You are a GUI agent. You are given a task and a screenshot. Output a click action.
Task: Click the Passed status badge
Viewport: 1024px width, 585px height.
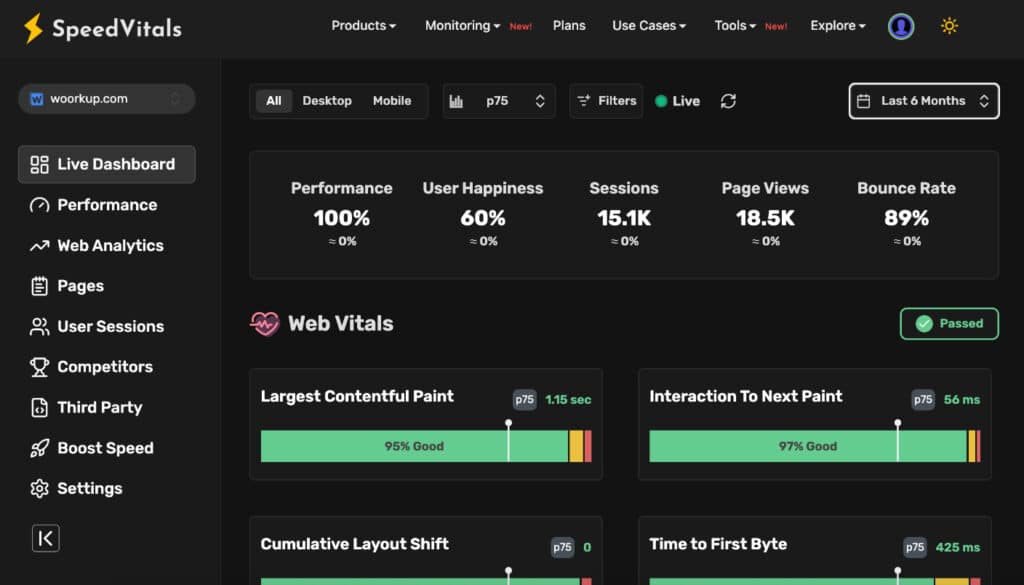(x=949, y=323)
